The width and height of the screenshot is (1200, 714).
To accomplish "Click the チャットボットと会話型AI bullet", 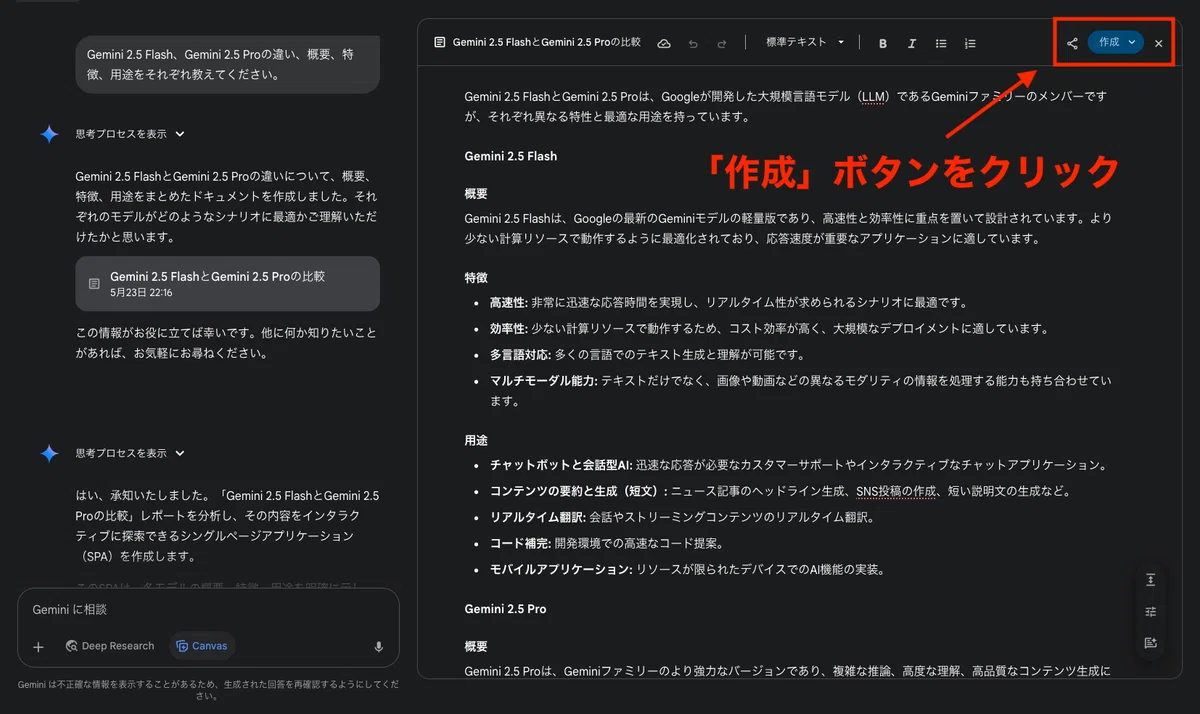I will (798, 465).
